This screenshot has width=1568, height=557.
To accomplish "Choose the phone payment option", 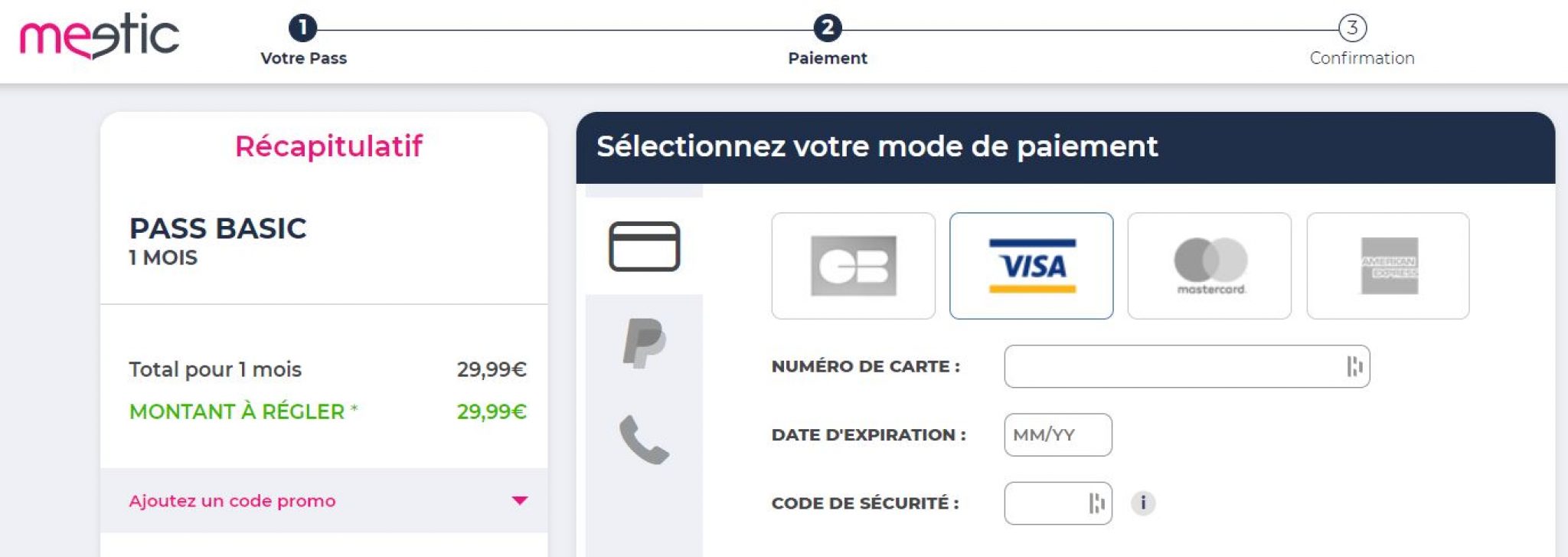I will [644, 440].
